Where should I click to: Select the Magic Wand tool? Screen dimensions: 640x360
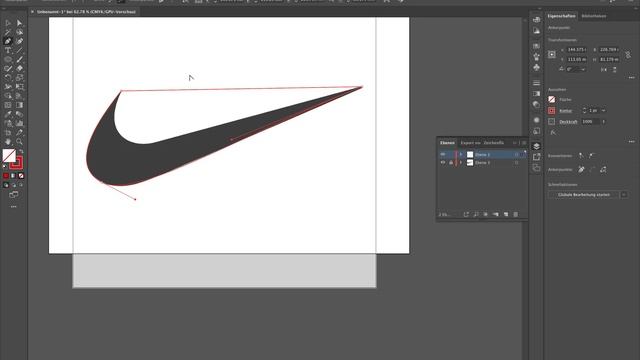[x=8, y=32]
